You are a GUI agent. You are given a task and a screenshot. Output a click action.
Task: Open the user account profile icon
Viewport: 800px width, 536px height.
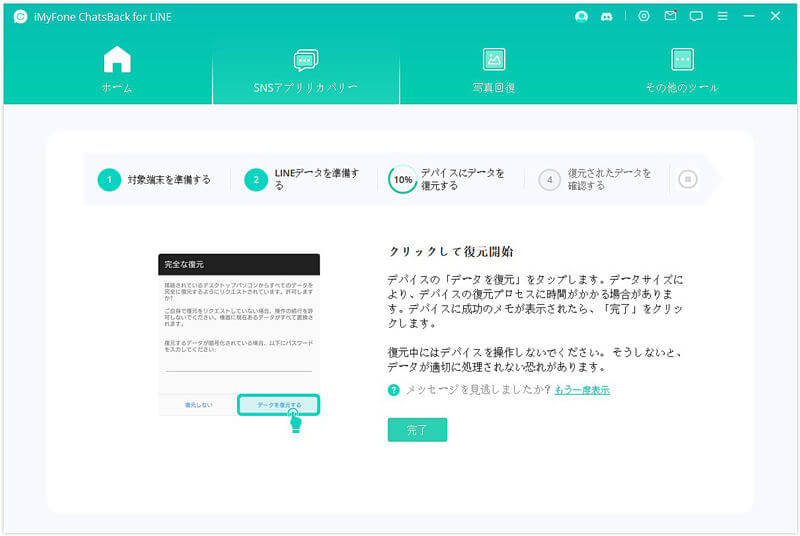581,17
